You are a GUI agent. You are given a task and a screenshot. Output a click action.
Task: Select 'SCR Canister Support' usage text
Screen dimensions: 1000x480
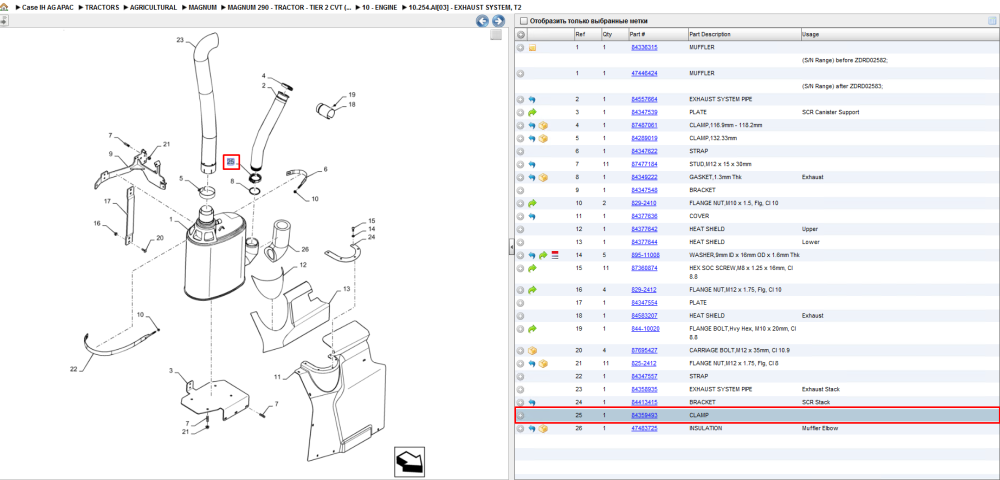click(830, 112)
